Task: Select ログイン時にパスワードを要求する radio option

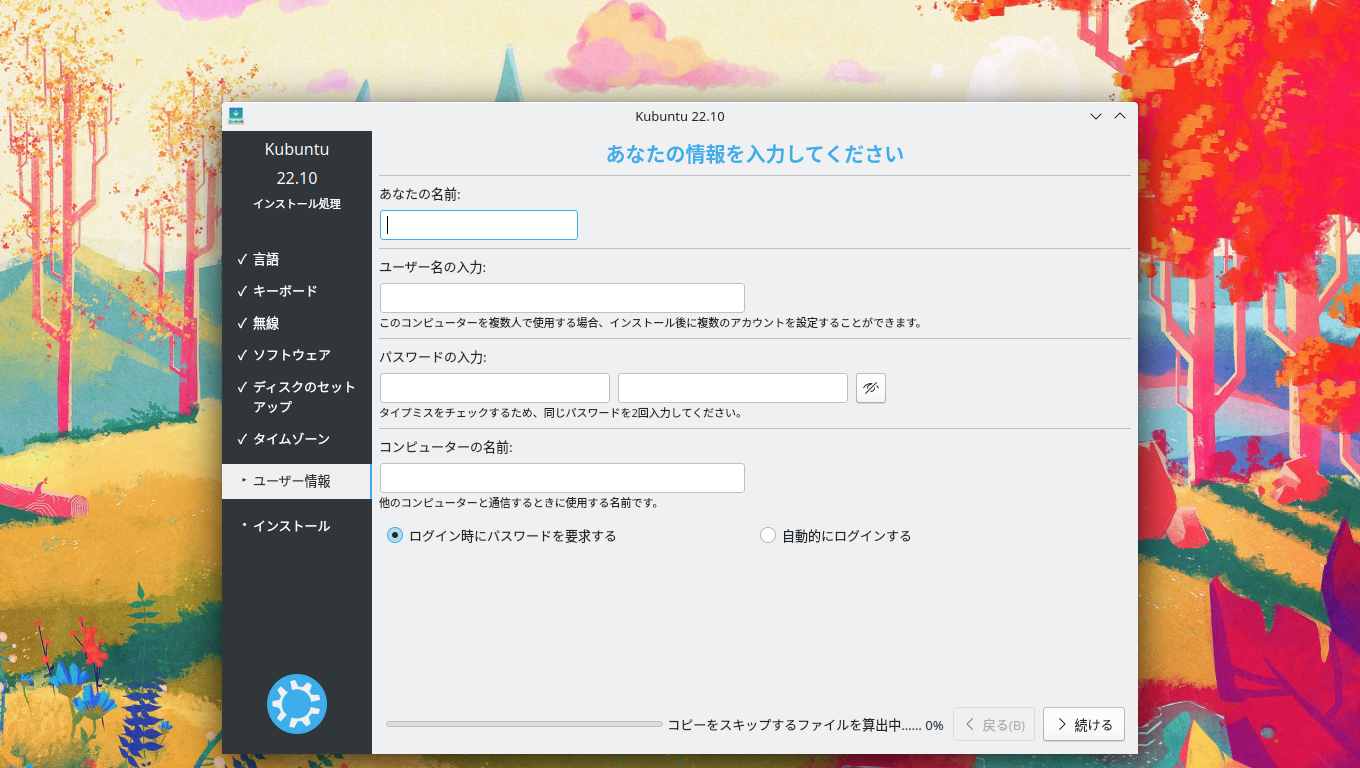Action: [502, 536]
